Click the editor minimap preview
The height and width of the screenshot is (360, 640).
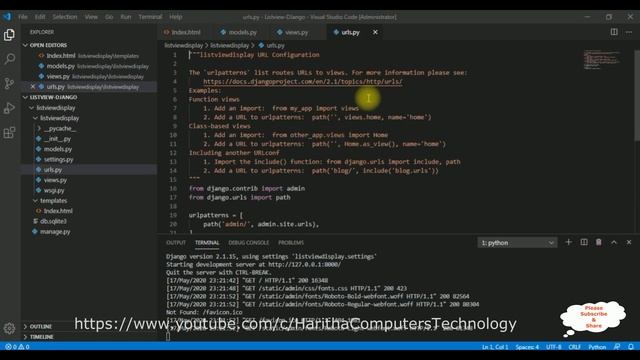[x=602, y=60]
